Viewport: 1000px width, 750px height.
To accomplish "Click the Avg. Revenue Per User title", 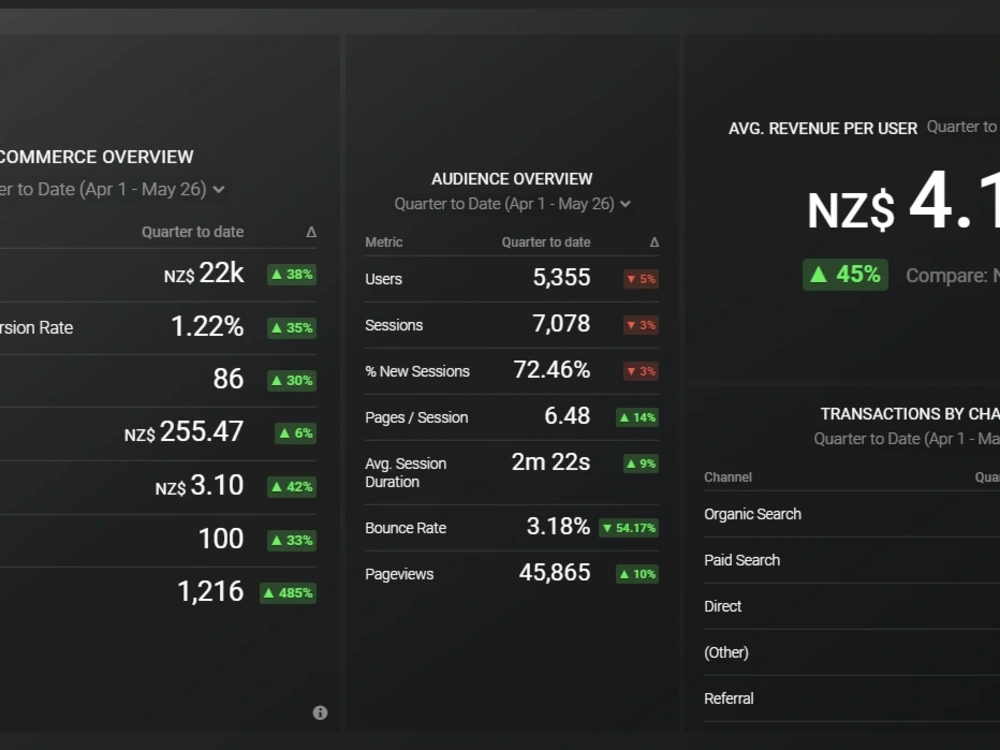I will point(823,129).
